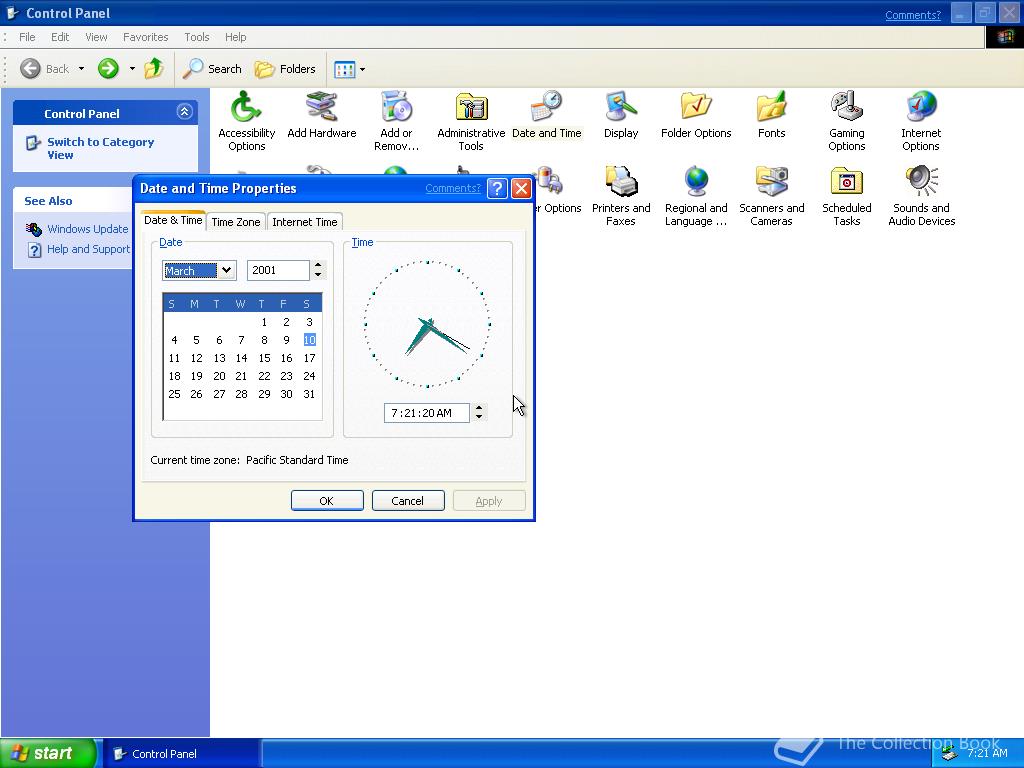The image size is (1024, 768).
Task: Open the Edit menu
Action: point(60,37)
